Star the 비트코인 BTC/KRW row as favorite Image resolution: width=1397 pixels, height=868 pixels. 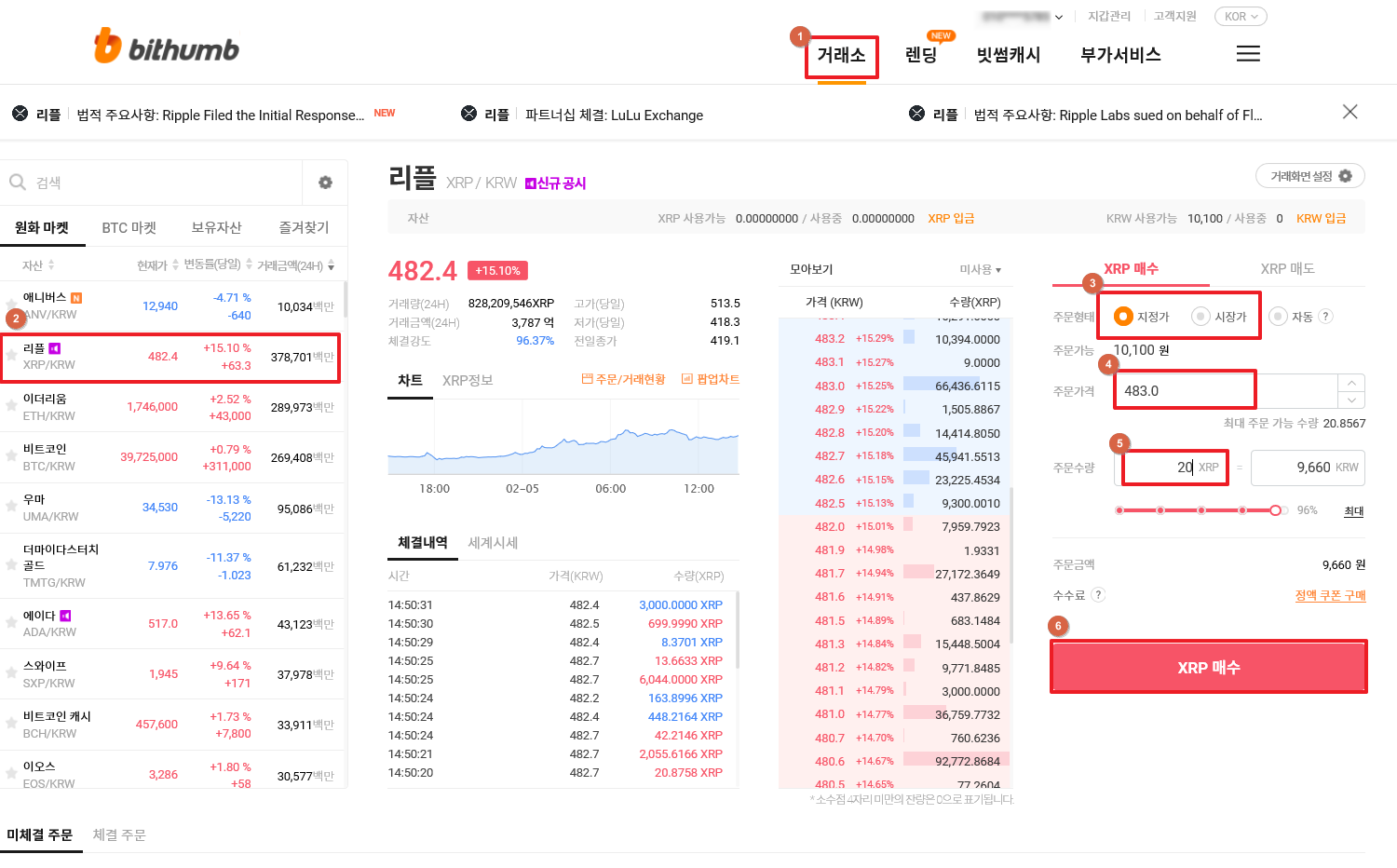[11, 457]
